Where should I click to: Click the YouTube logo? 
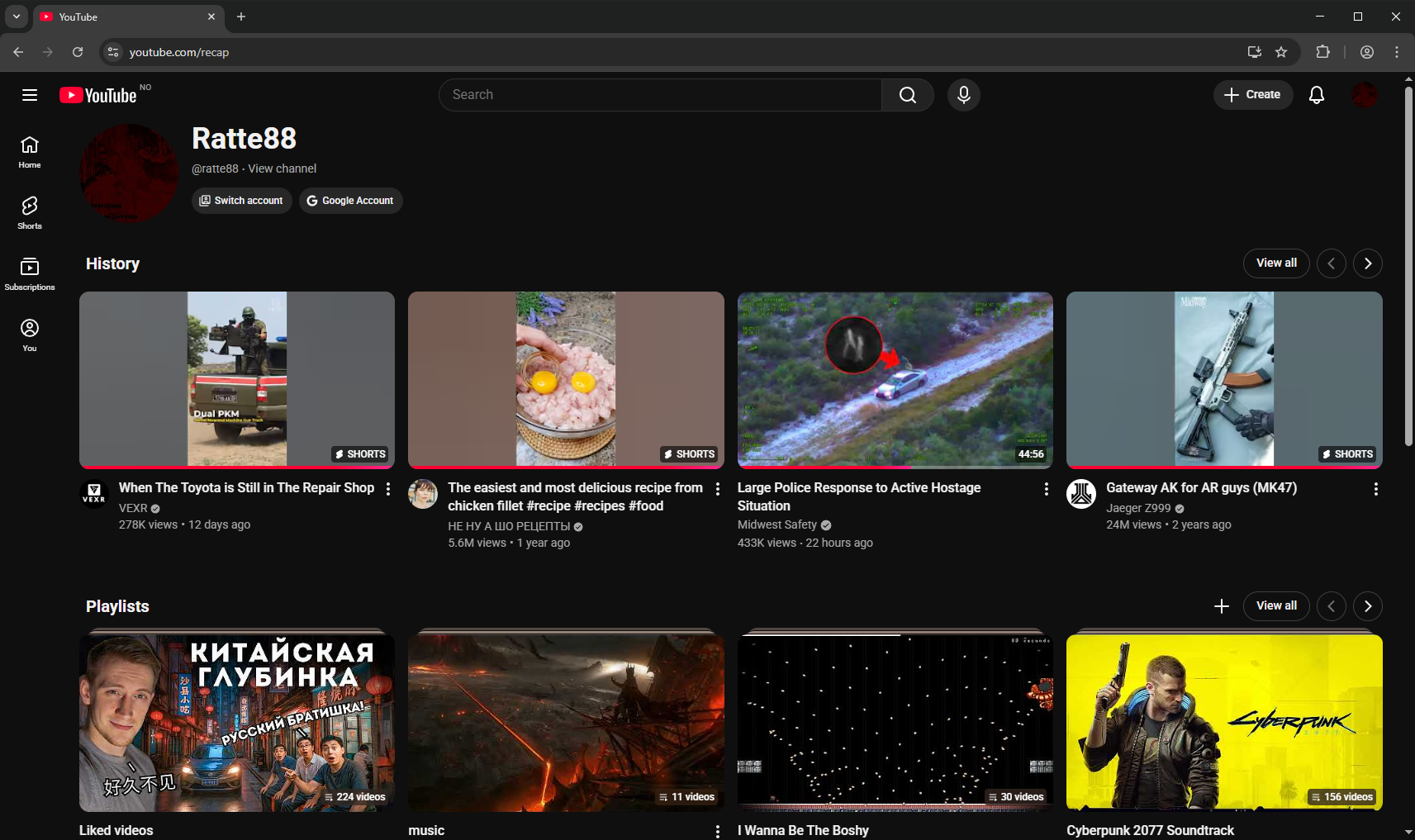[98, 96]
